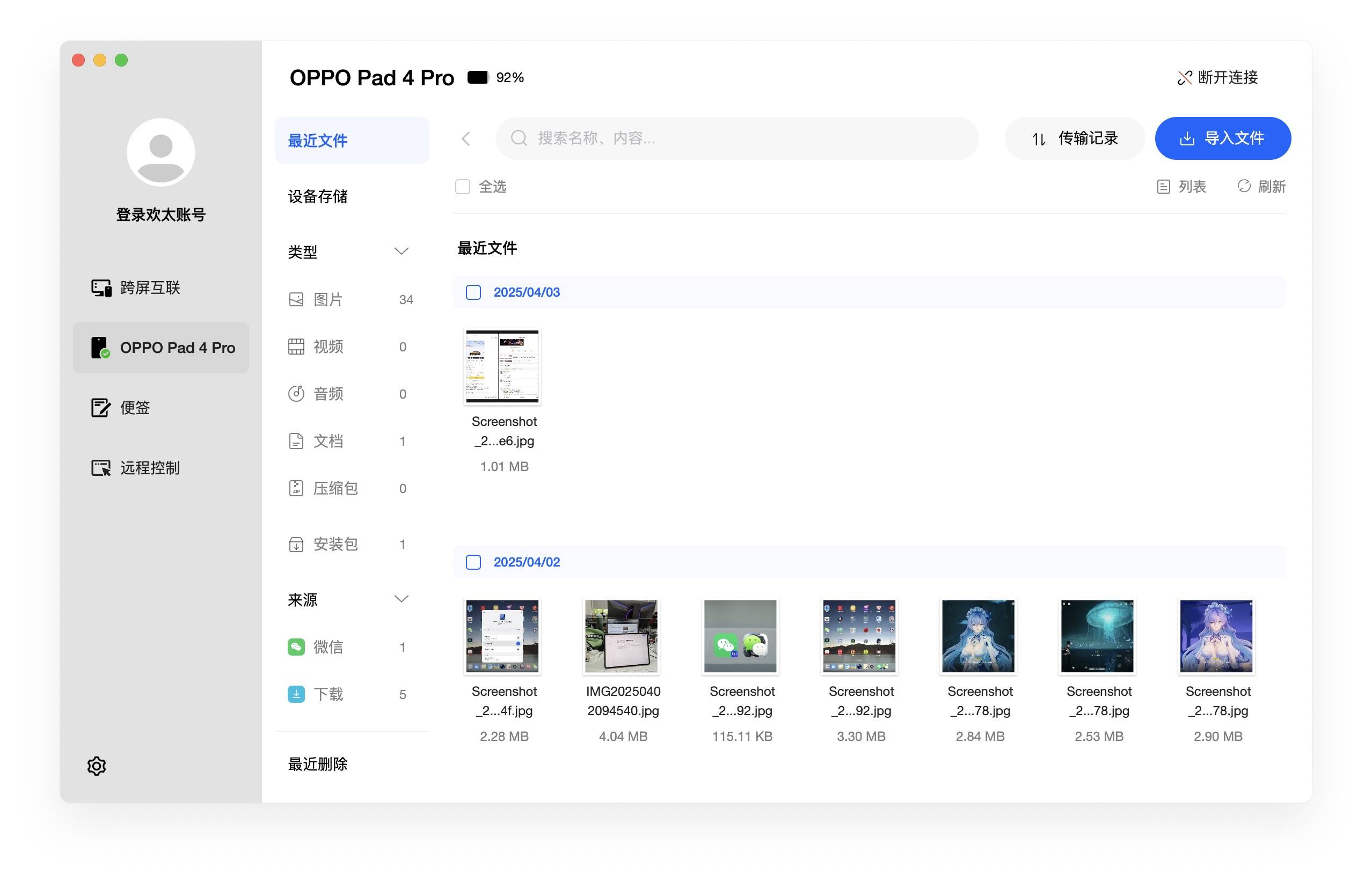Click the 断开连接 disconnect icon

click(x=1184, y=77)
